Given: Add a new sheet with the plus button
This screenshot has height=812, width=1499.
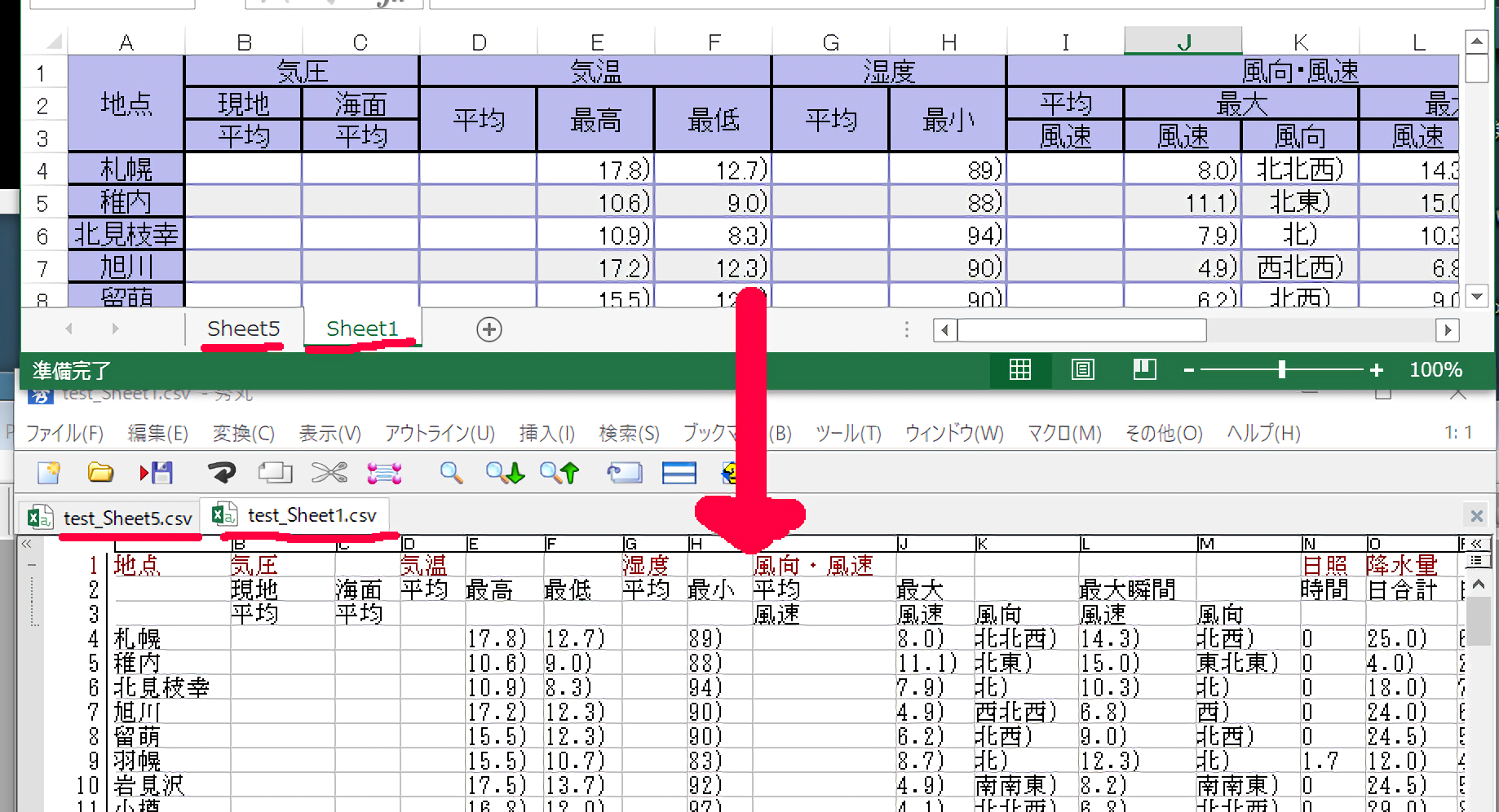Looking at the screenshot, I should 489,329.
